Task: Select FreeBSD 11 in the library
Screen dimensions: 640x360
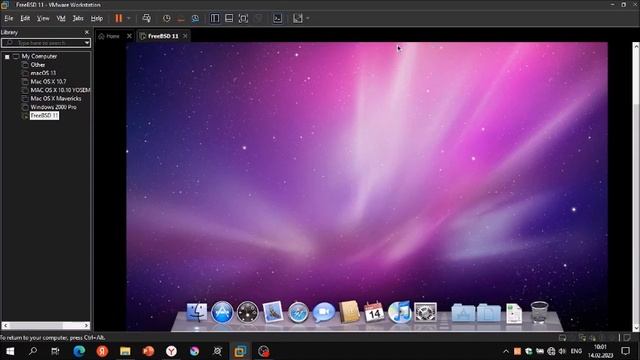Action: [x=44, y=116]
